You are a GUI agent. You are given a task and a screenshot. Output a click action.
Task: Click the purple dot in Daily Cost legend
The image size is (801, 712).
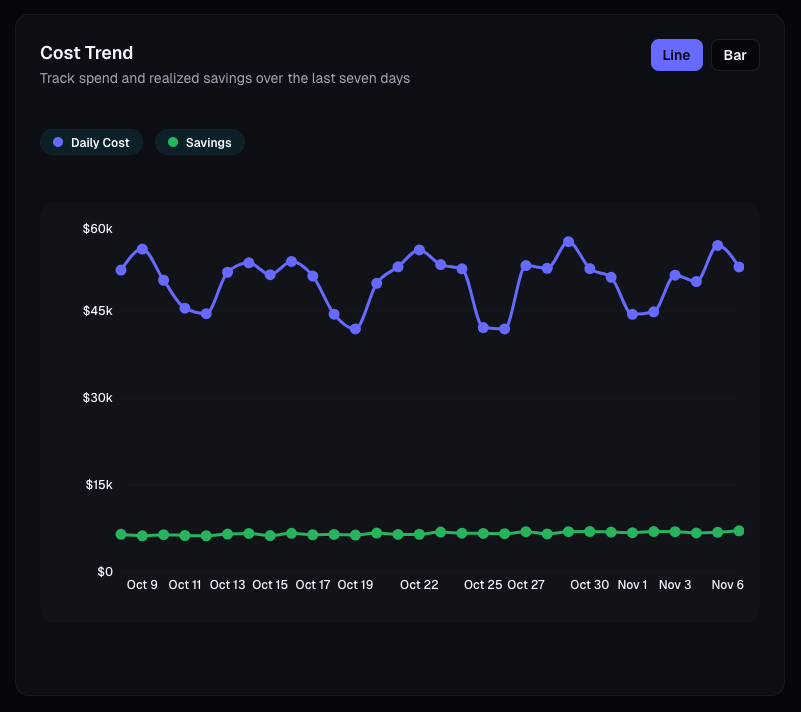pos(58,143)
